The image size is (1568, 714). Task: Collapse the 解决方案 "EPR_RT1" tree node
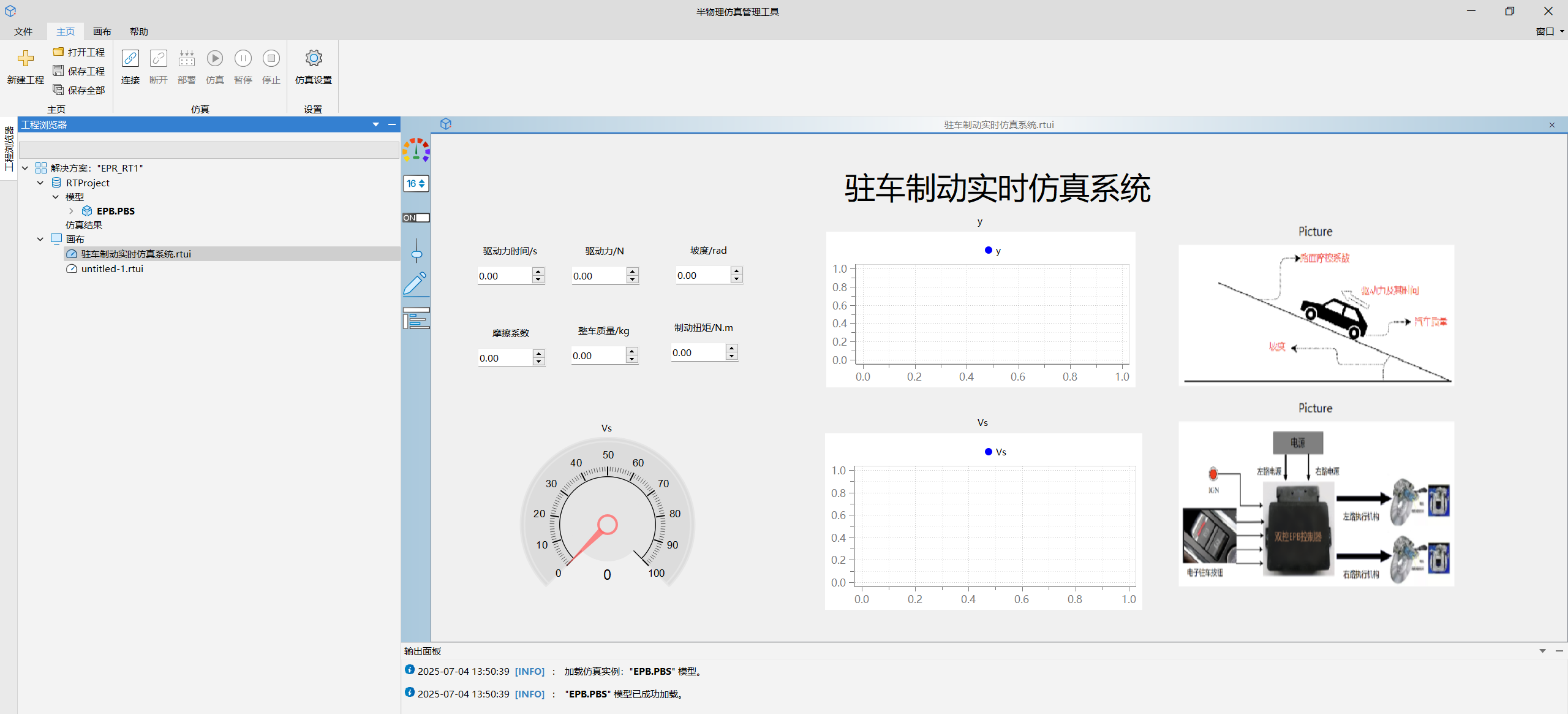coord(25,168)
